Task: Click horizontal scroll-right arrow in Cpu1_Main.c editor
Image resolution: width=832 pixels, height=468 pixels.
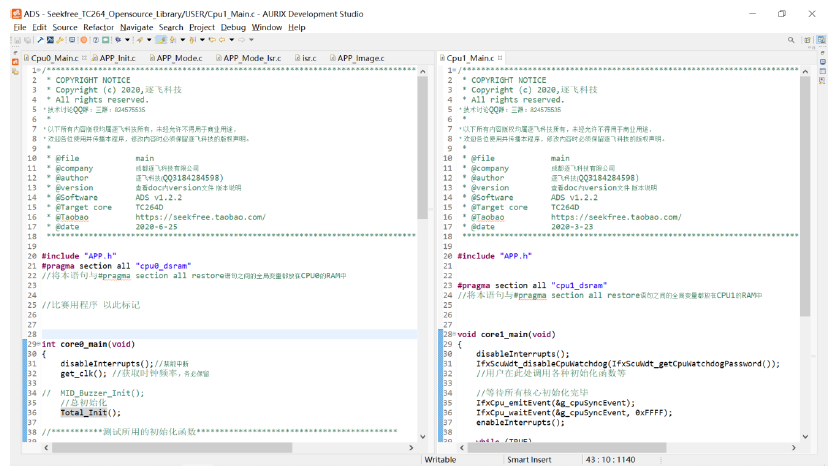Action: (794, 448)
